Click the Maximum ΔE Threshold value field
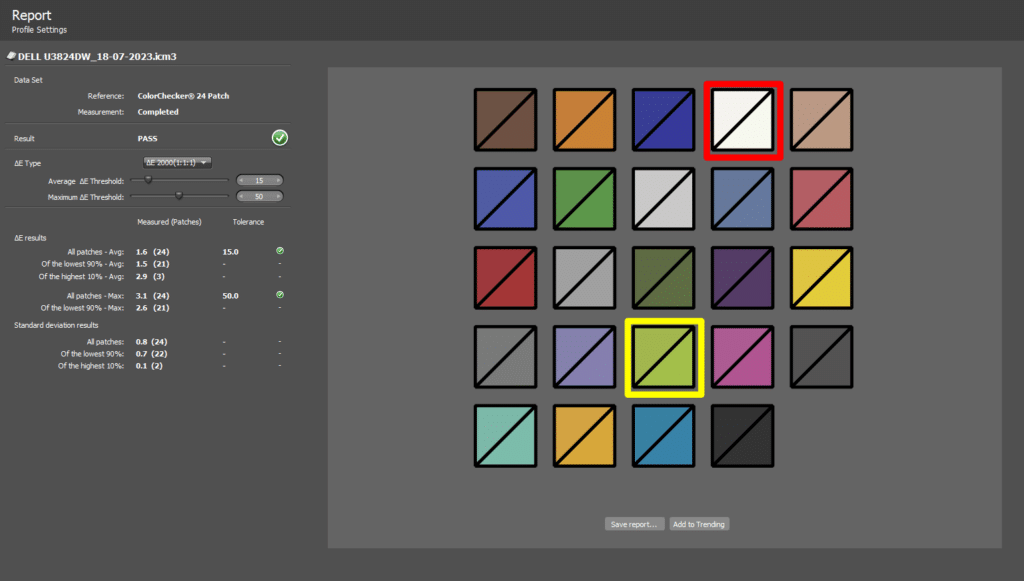This screenshot has width=1024, height=581. 259,196
